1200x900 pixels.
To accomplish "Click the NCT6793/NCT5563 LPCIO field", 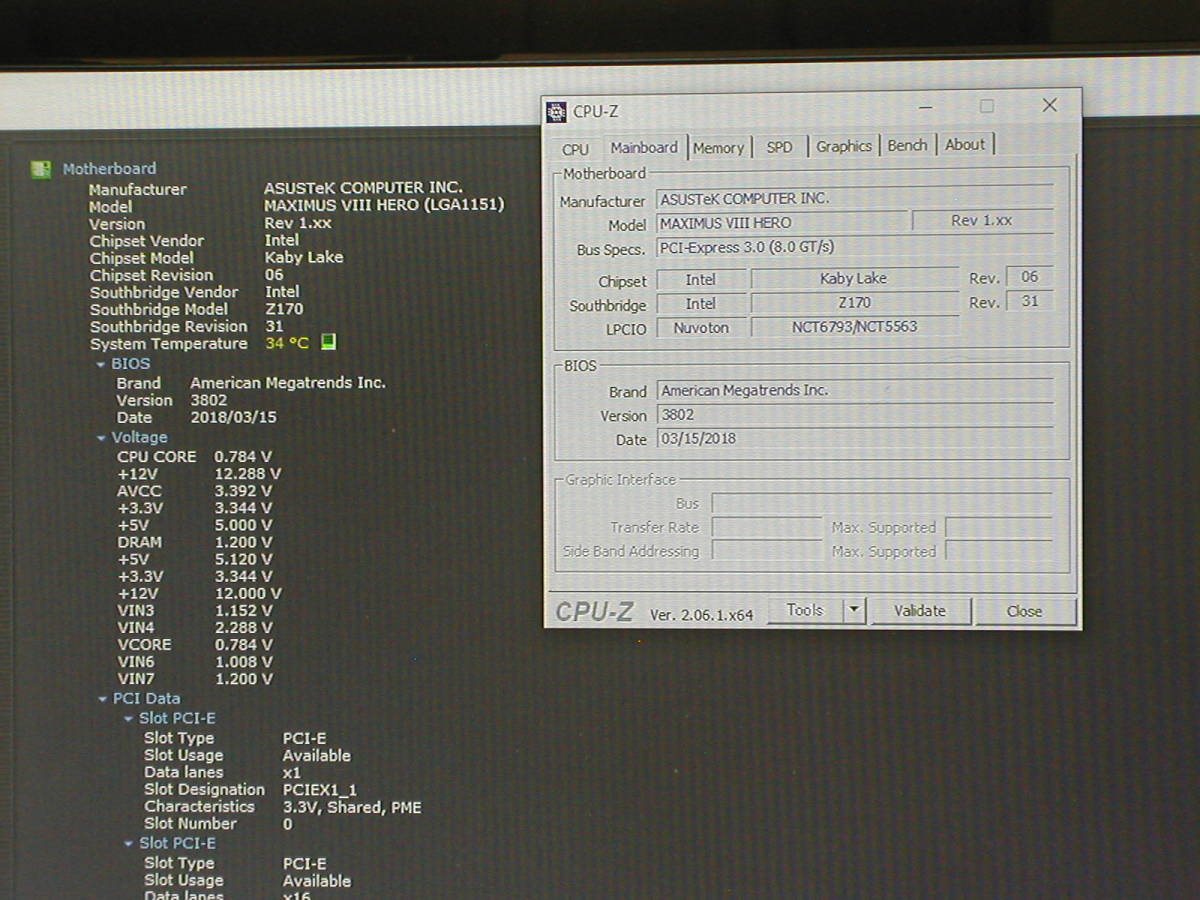I will point(853,326).
